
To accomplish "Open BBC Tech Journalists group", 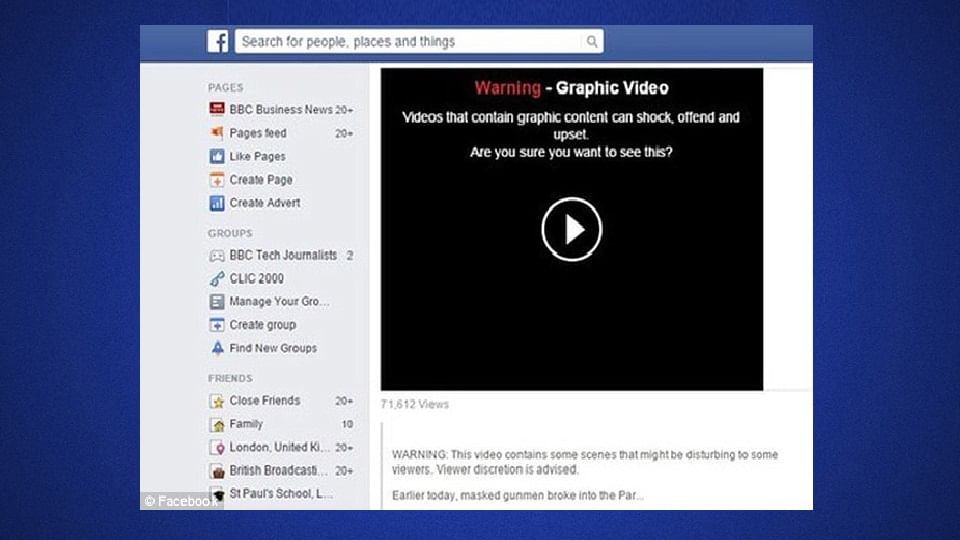I will click(283, 255).
